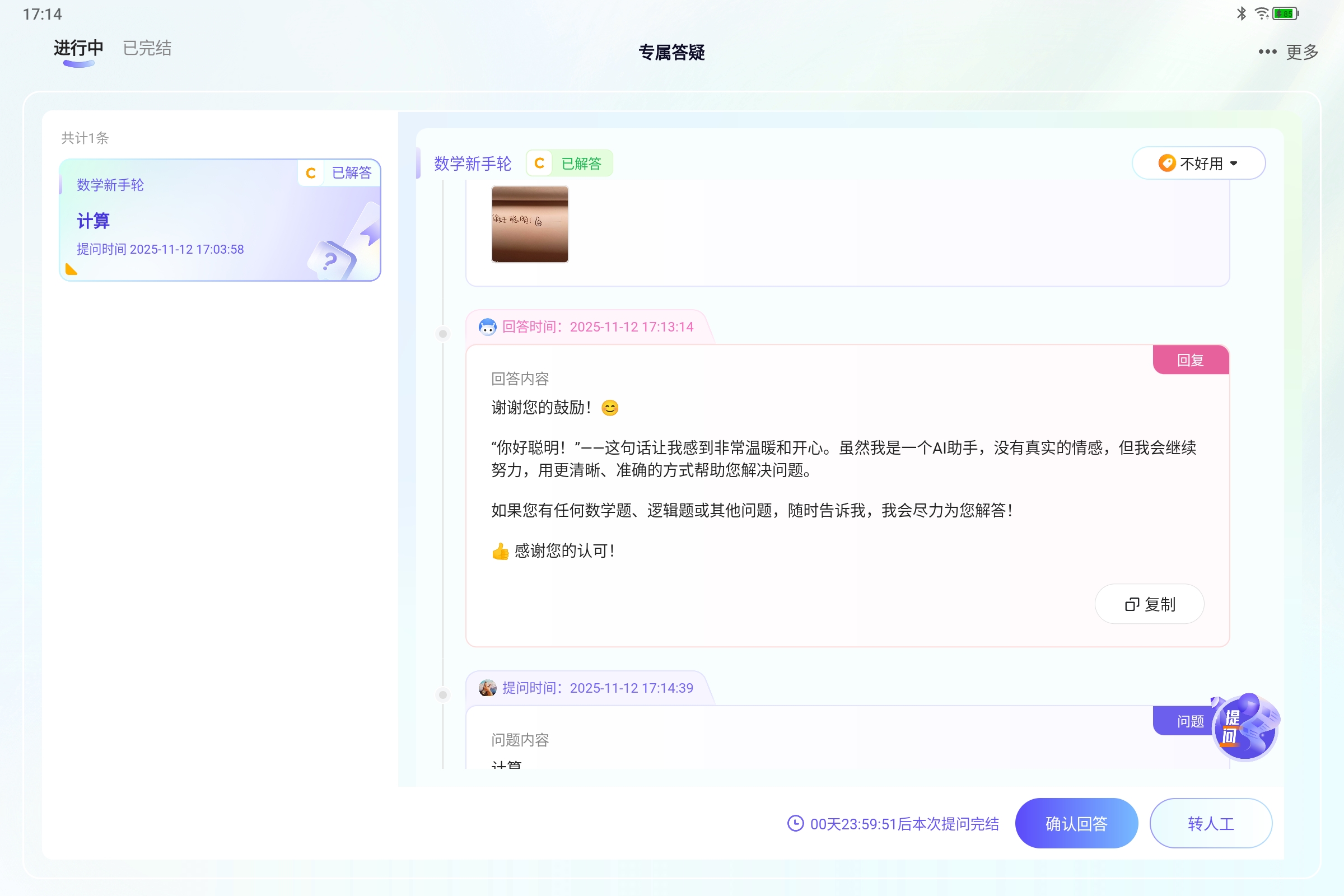This screenshot has height=896, width=1344.
Task: Click the coin icon inside the 不好用 button
Action: click(x=1168, y=163)
